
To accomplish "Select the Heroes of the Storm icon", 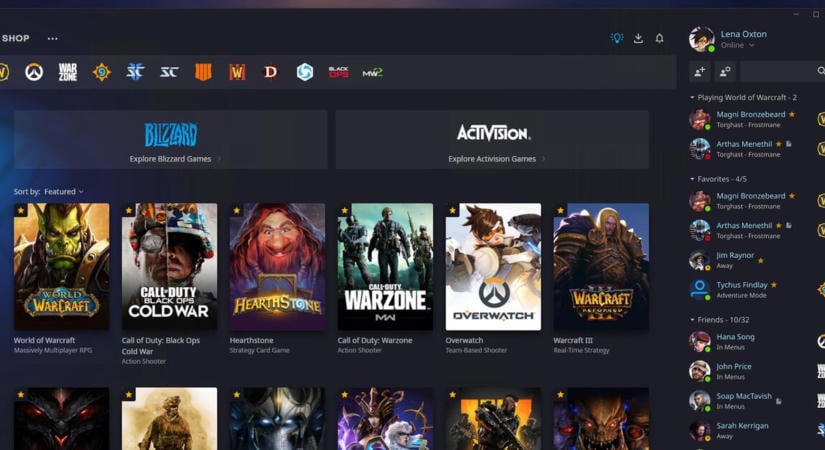I will click(x=305, y=72).
